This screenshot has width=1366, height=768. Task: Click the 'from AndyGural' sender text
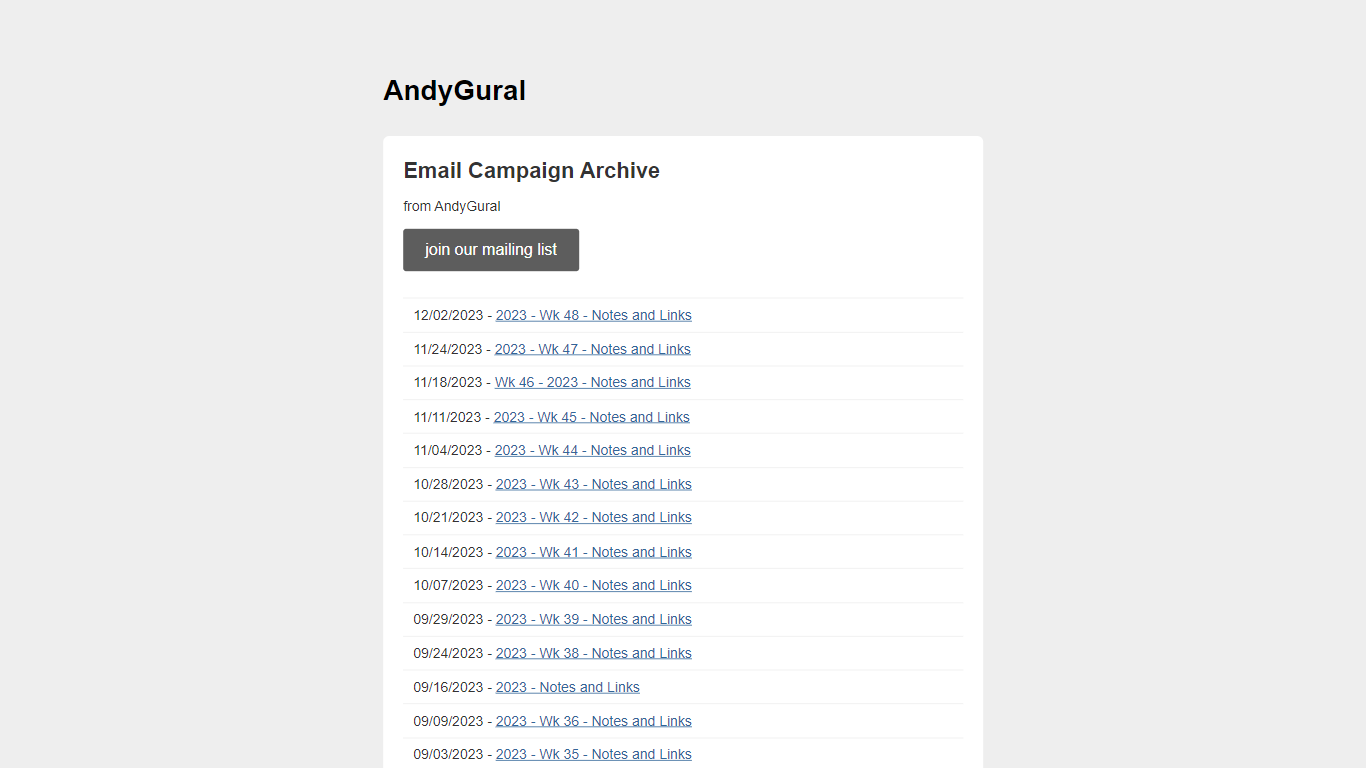(x=452, y=207)
